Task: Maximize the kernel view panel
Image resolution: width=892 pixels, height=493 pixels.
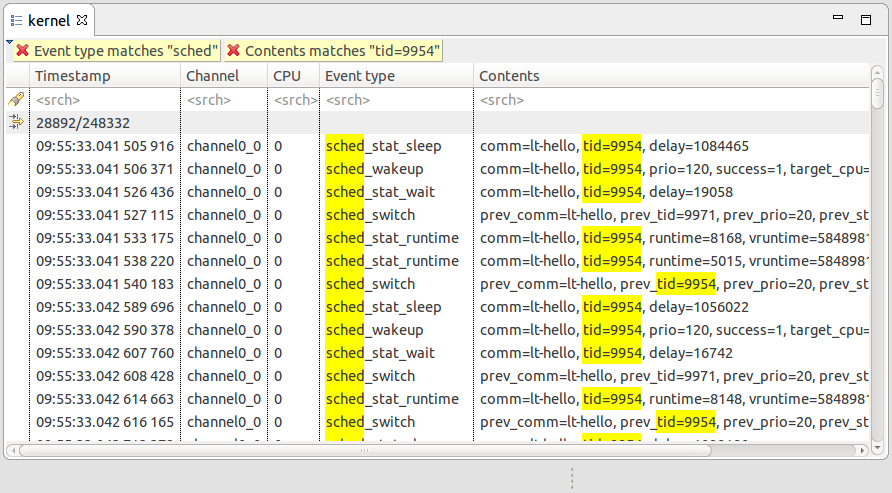Action: click(x=865, y=19)
